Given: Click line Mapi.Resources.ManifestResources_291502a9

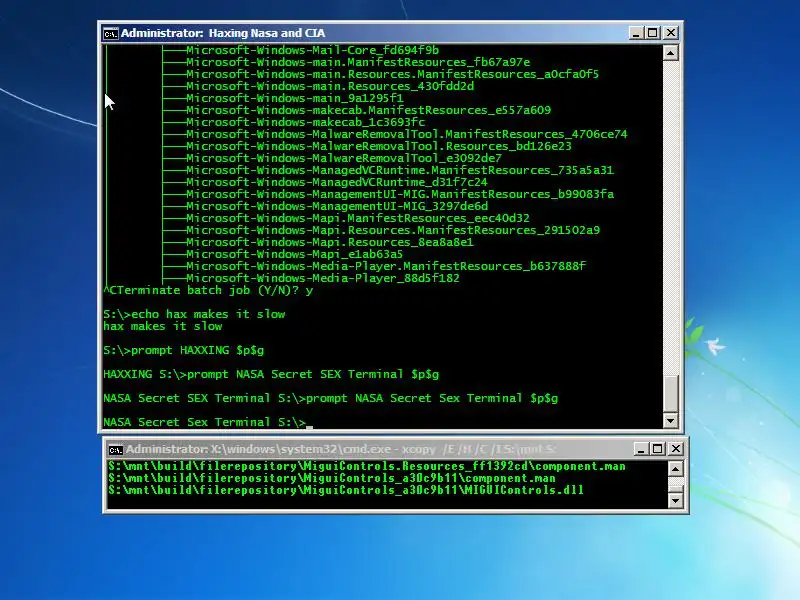Looking at the screenshot, I should point(393,230).
